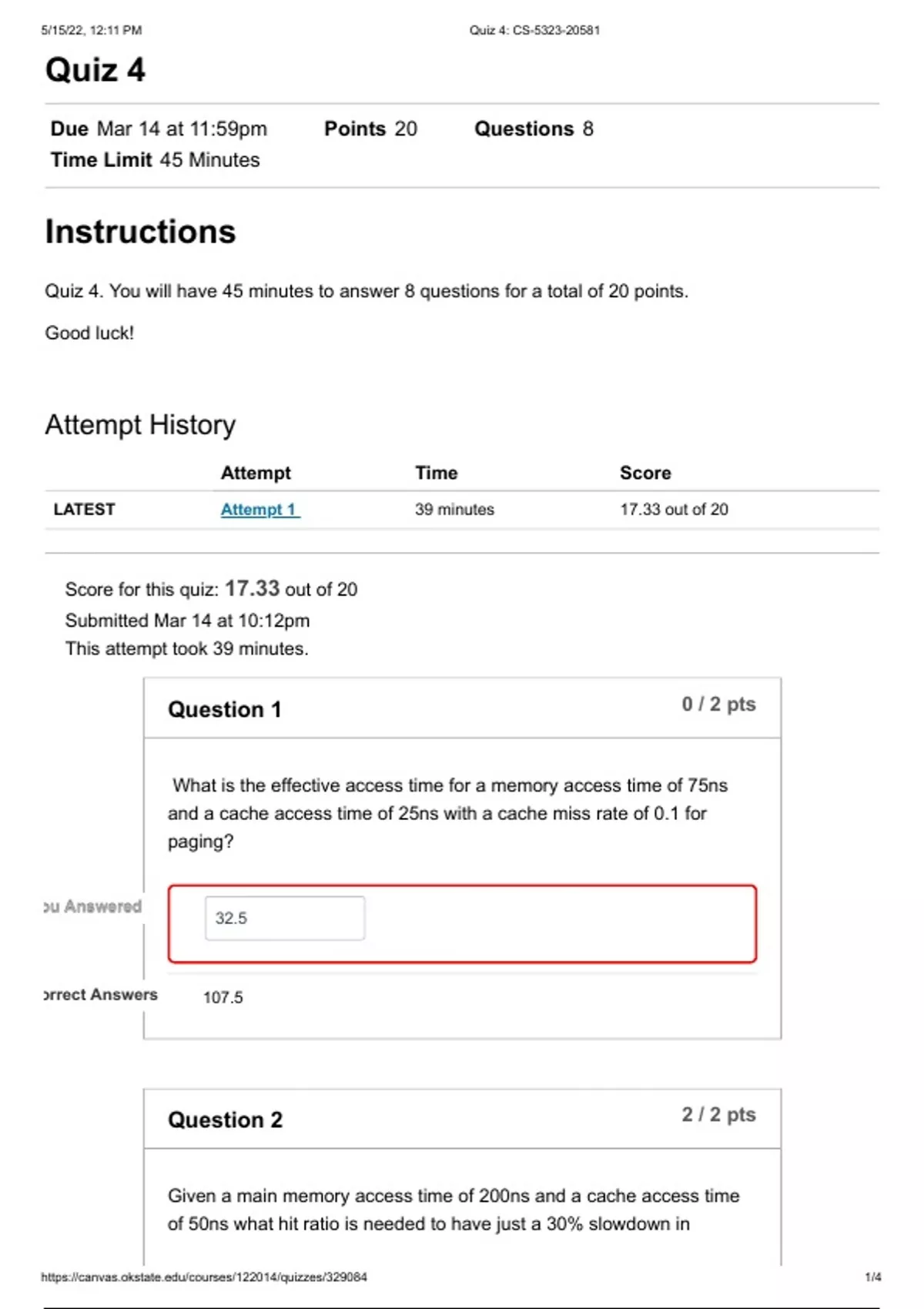Click the answer field containing 32.5
Viewport: 924px width, 1309px height.
284,918
